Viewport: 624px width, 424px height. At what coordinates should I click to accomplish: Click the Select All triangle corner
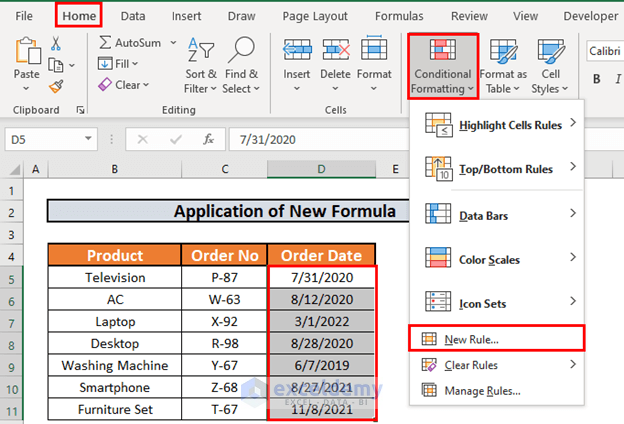pyautogui.click(x=14, y=170)
